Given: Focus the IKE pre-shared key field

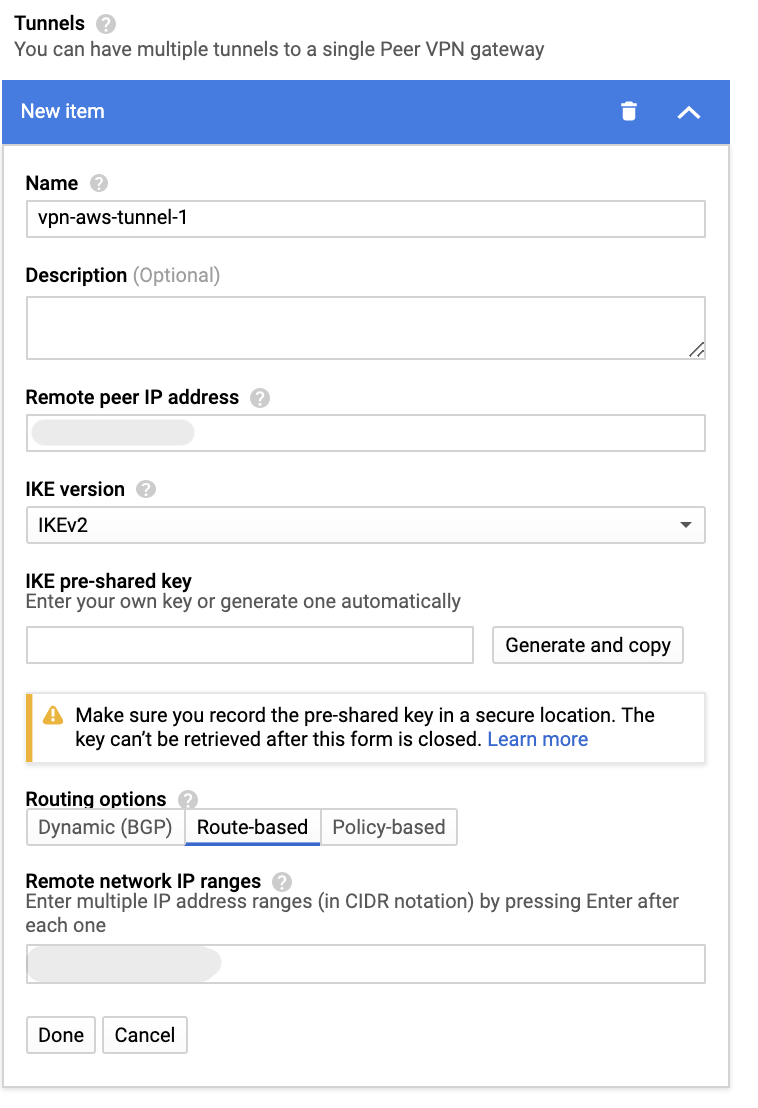Looking at the screenshot, I should pyautogui.click(x=249, y=645).
